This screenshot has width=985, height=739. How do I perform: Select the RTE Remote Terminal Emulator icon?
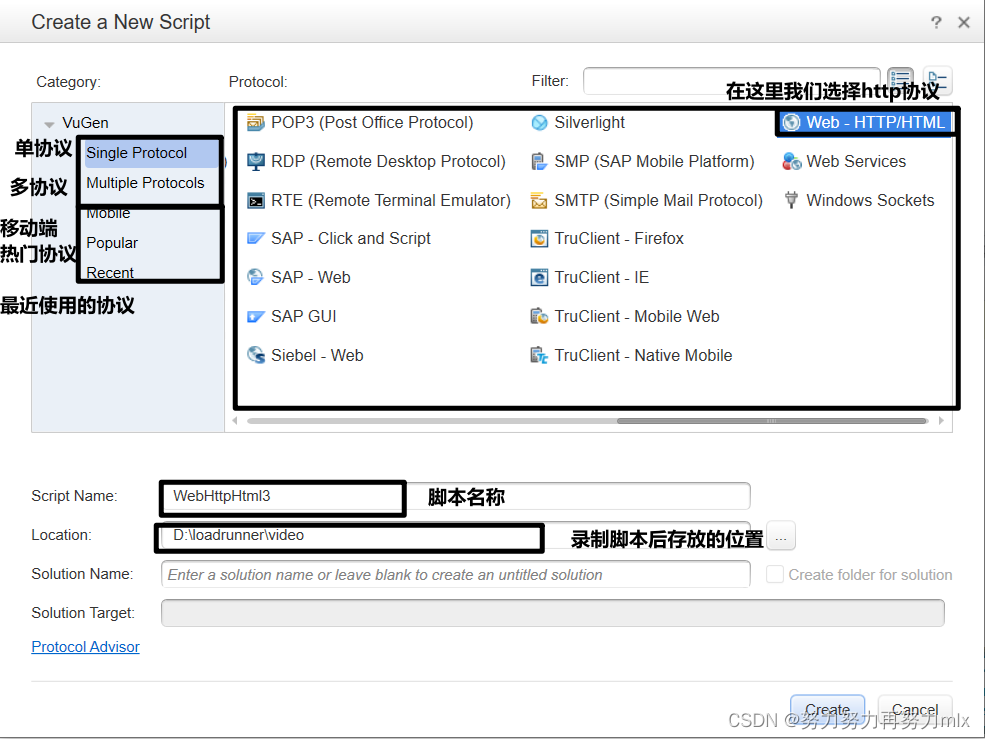coord(256,200)
